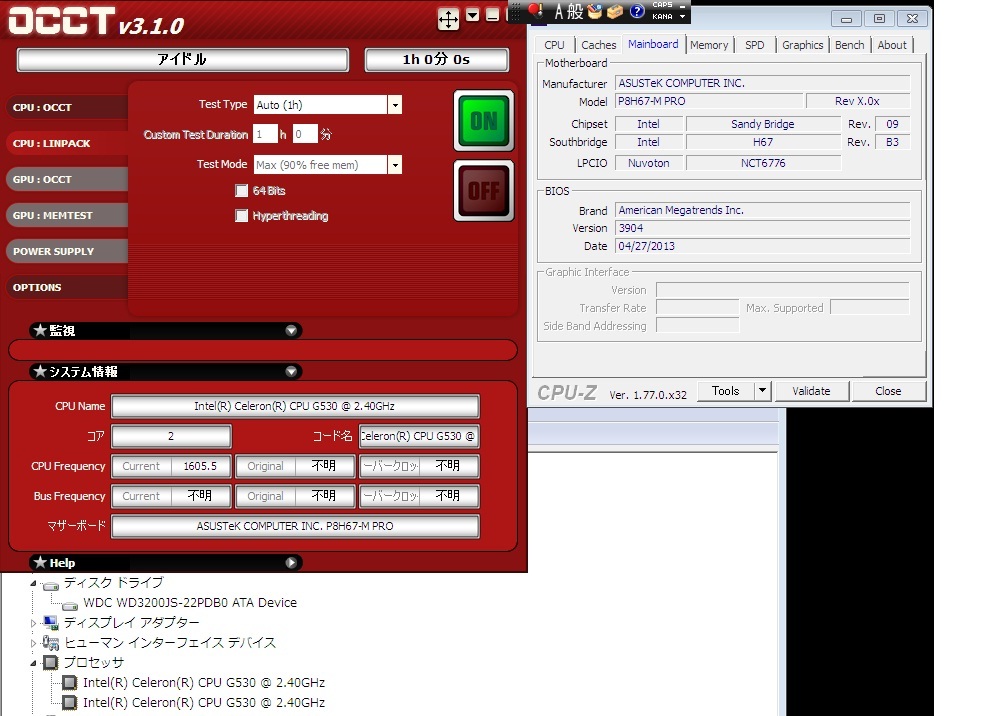Select the 'ディスク ドライブ' tree label
Screen dimensions: 1008x716
(x=114, y=583)
